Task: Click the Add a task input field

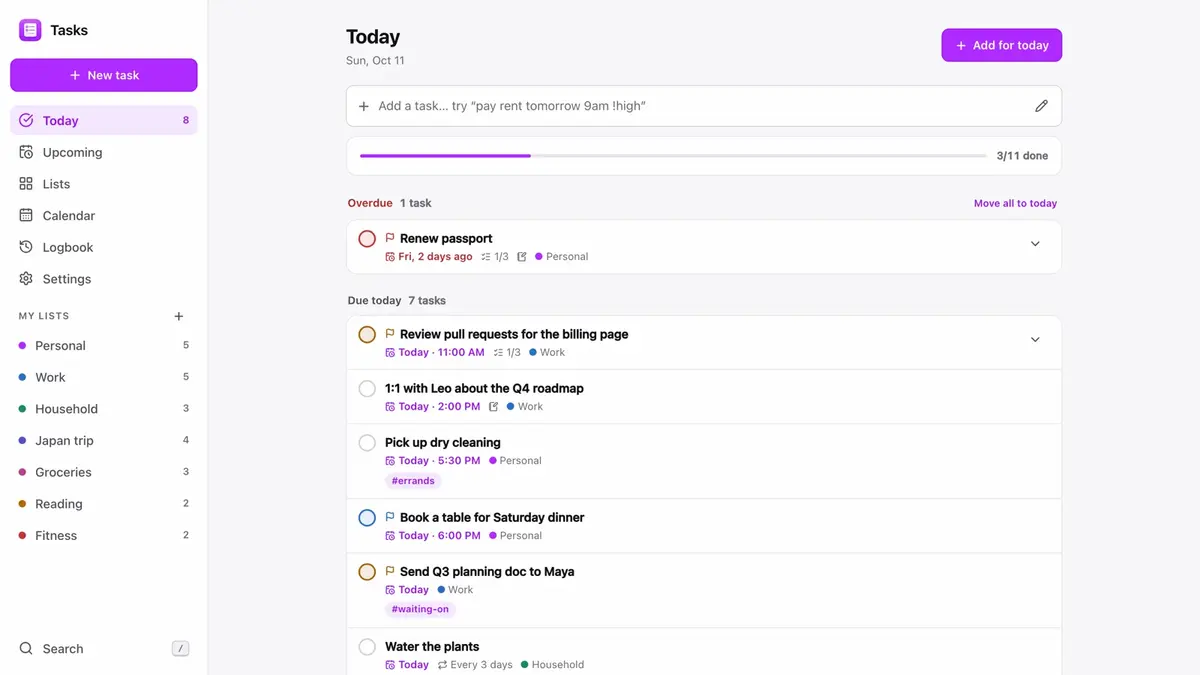Action: pos(704,106)
